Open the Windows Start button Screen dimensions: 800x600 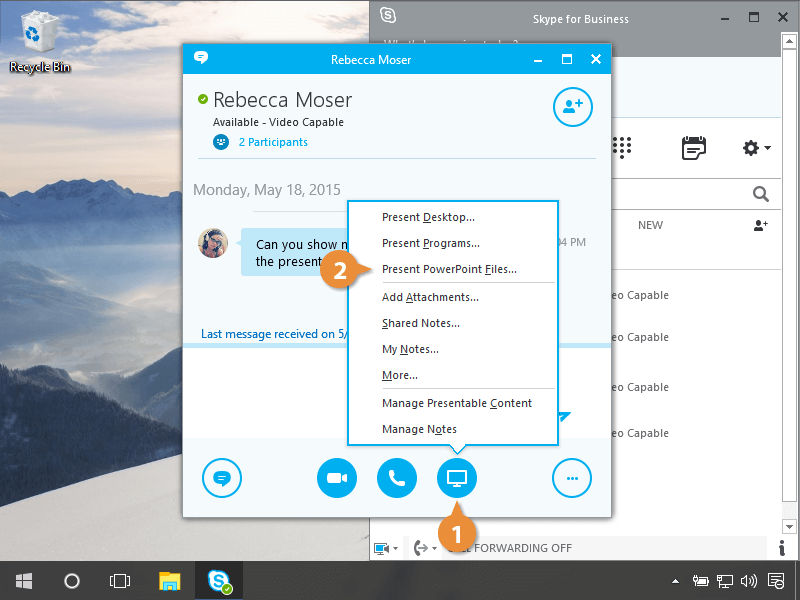tap(24, 580)
